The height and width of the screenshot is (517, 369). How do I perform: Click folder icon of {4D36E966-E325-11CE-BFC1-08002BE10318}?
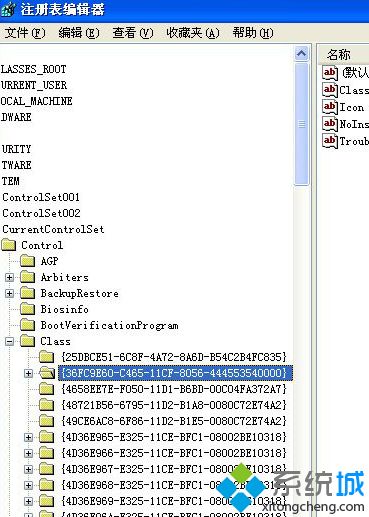[x=46, y=453]
